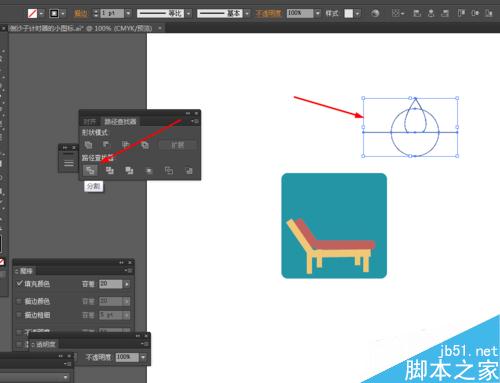The width and height of the screenshot is (500, 383).
Task: Select the Transparency (透明度) panel tab
Action: [44, 344]
